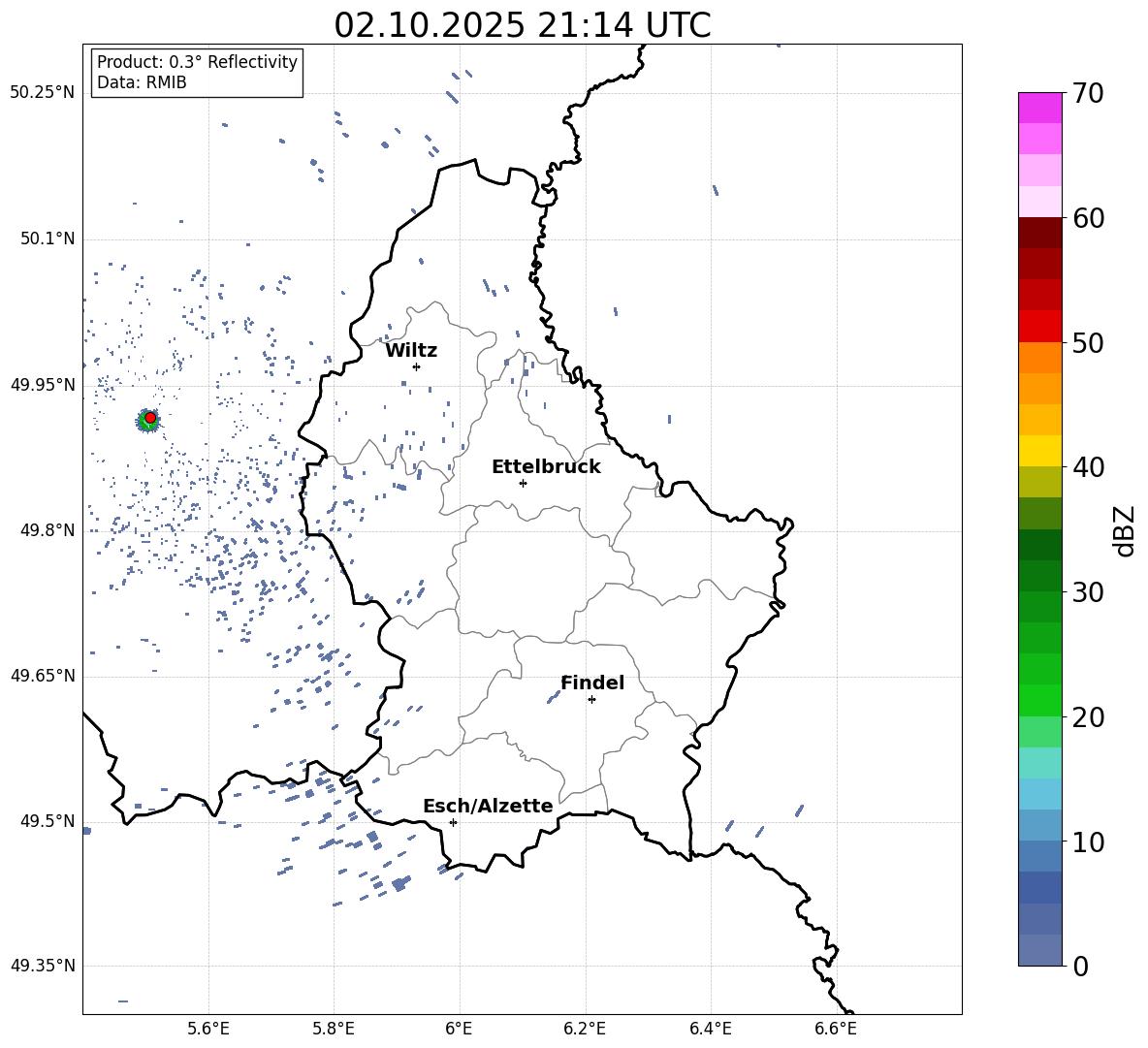Viewport: 1148px width, 1048px height.
Task: Click the 5.6°E longitude label
Action: point(208,1030)
